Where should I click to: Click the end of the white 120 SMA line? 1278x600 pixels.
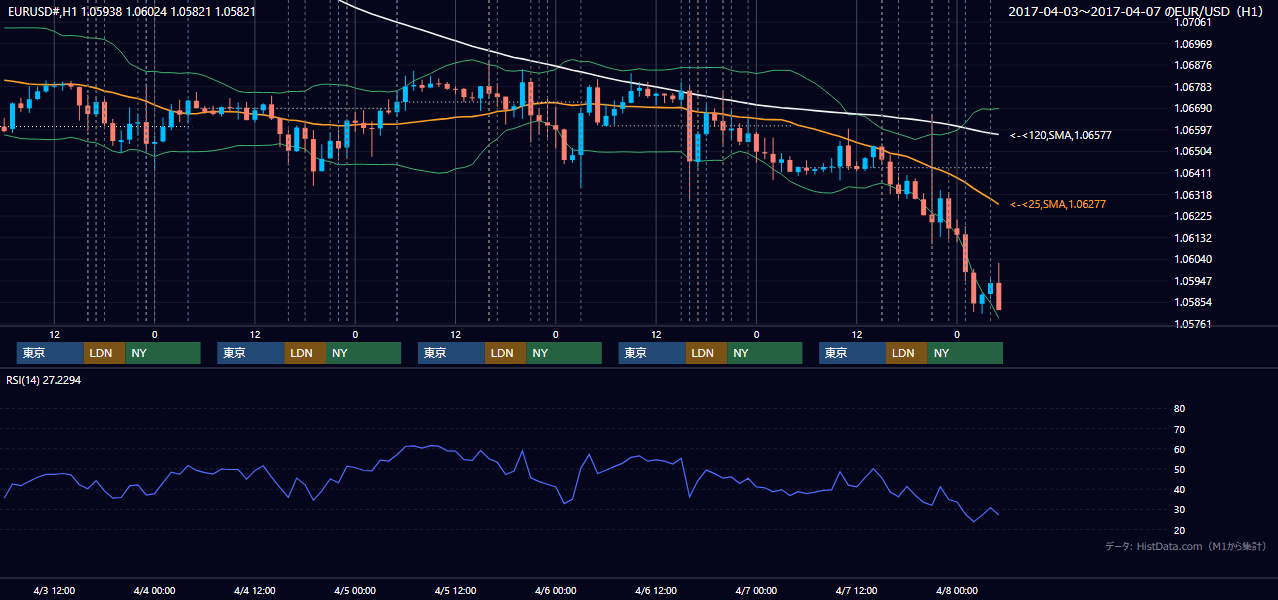point(998,134)
